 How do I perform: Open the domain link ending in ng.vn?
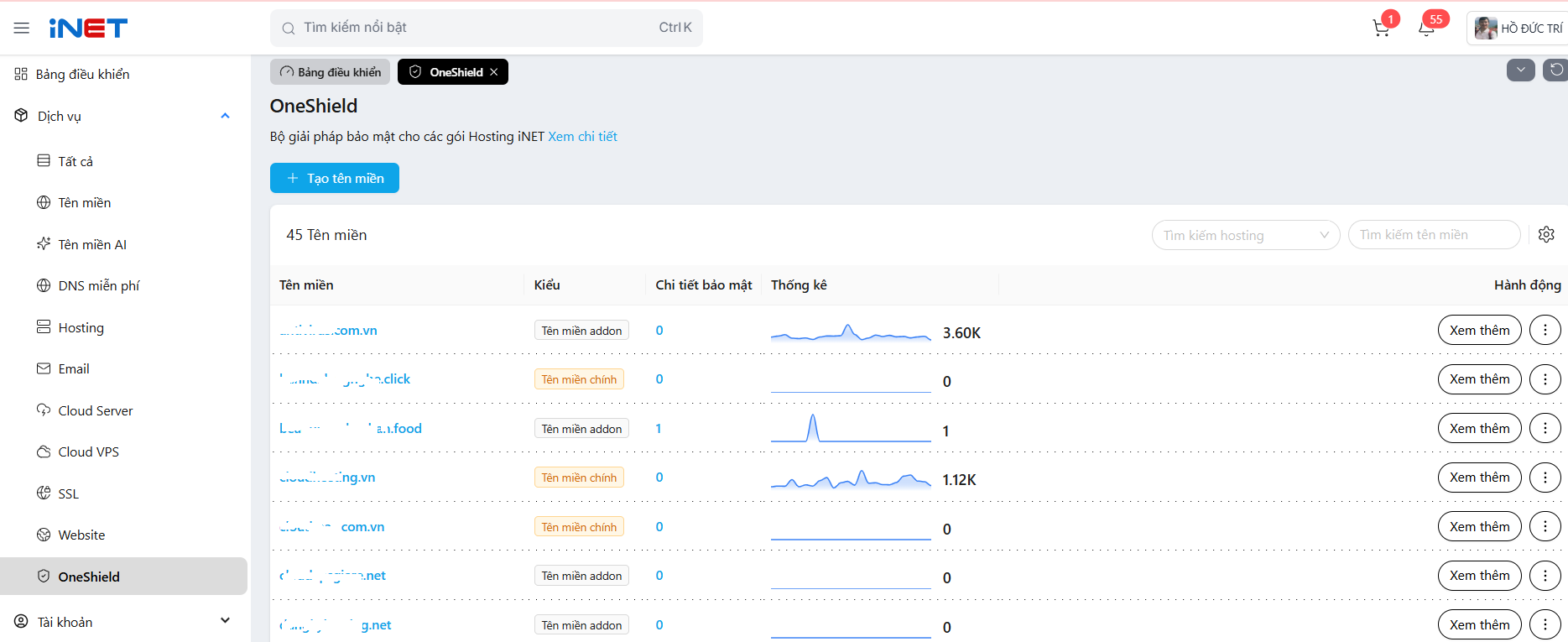[x=327, y=478]
